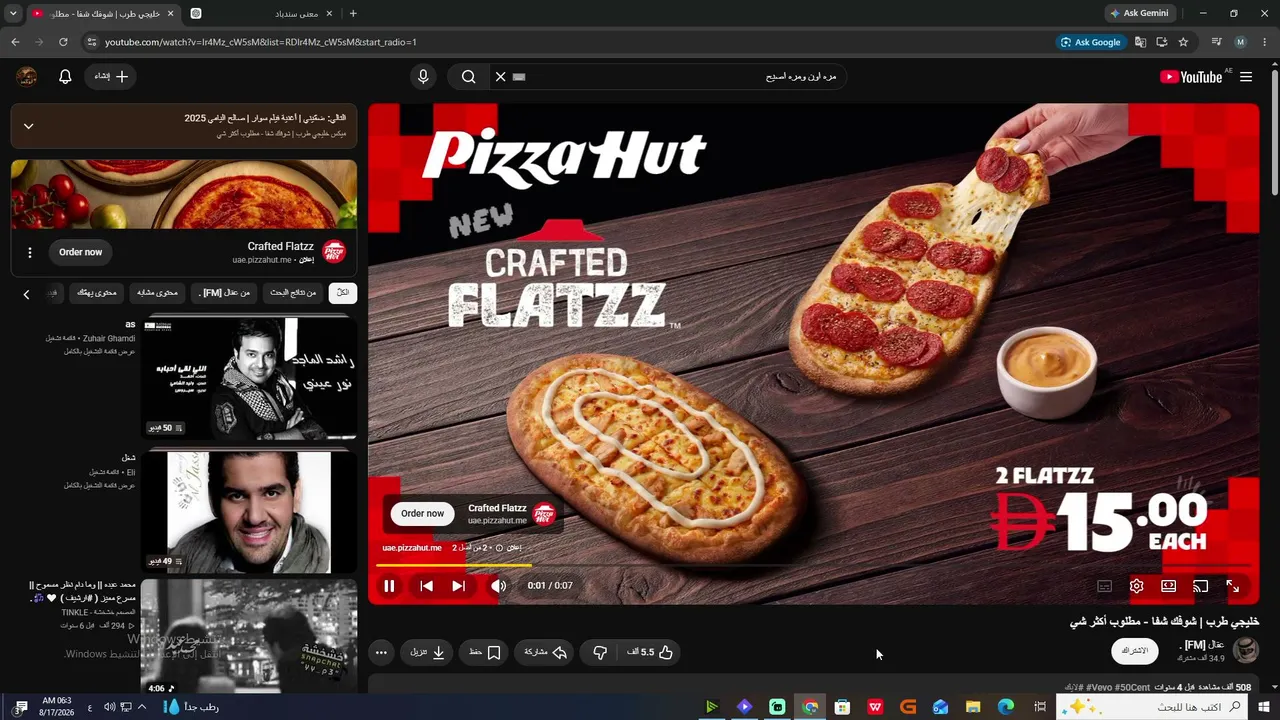Mute the video using the speaker icon
Image resolution: width=1280 pixels, height=720 pixels.
tap(498, 586)
